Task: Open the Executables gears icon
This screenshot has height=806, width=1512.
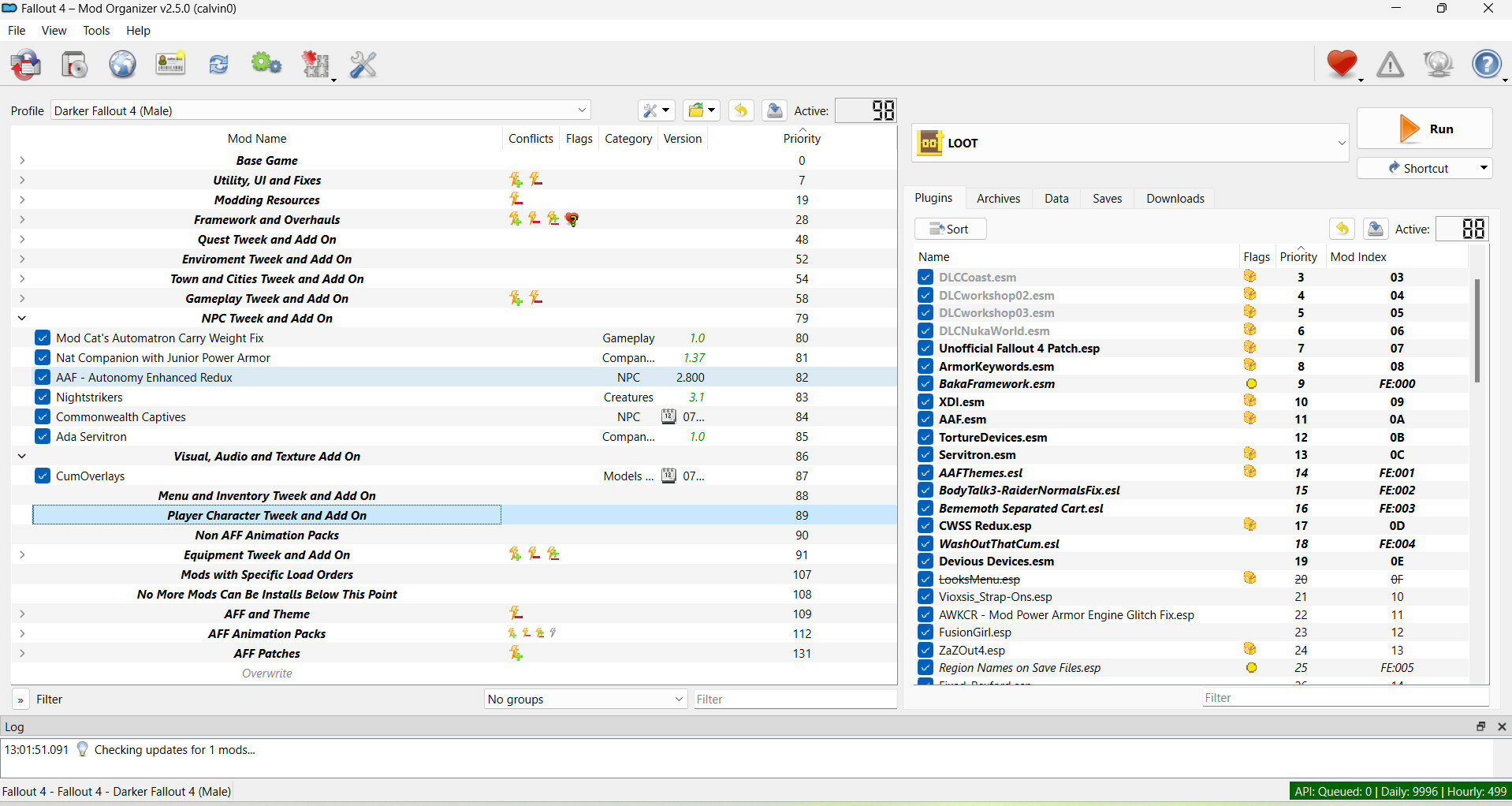Action: [266, 65]
